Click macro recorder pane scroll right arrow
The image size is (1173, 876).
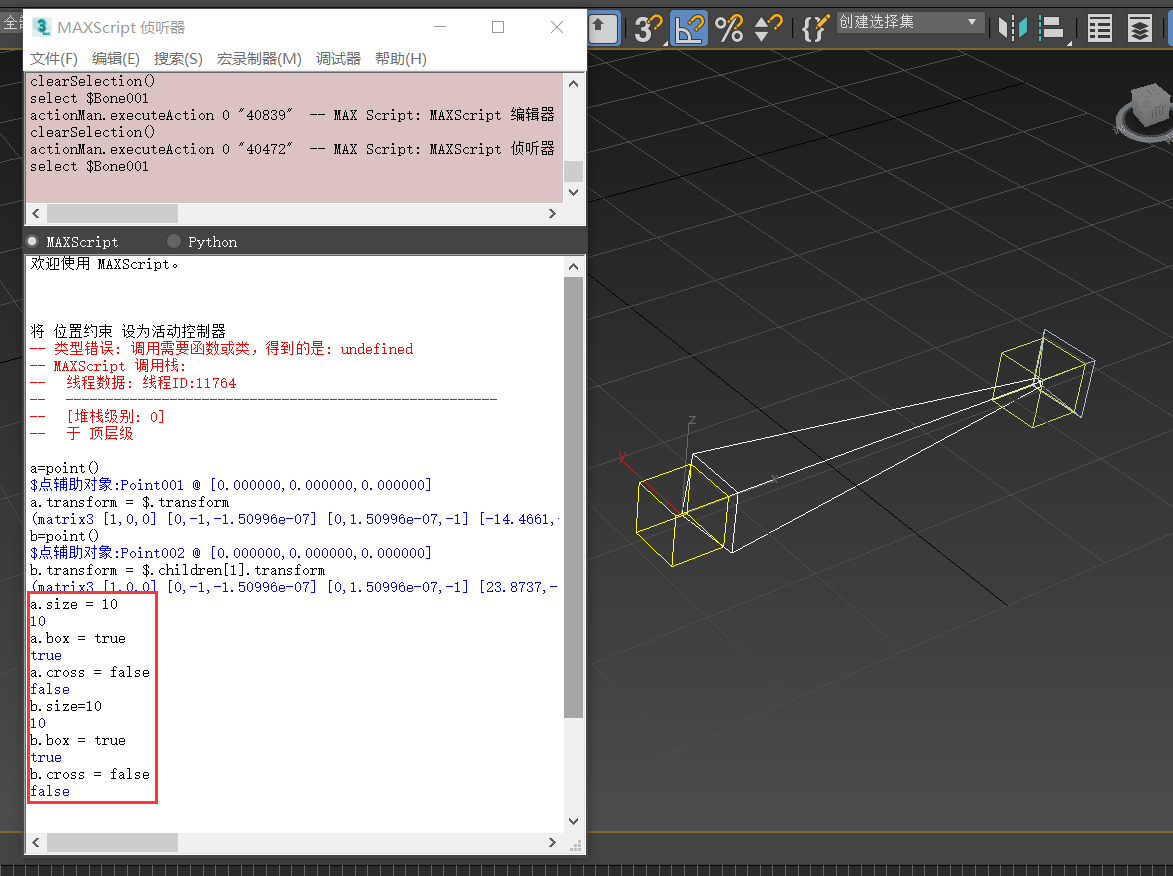pyautogui.click(x=552, y=213)
